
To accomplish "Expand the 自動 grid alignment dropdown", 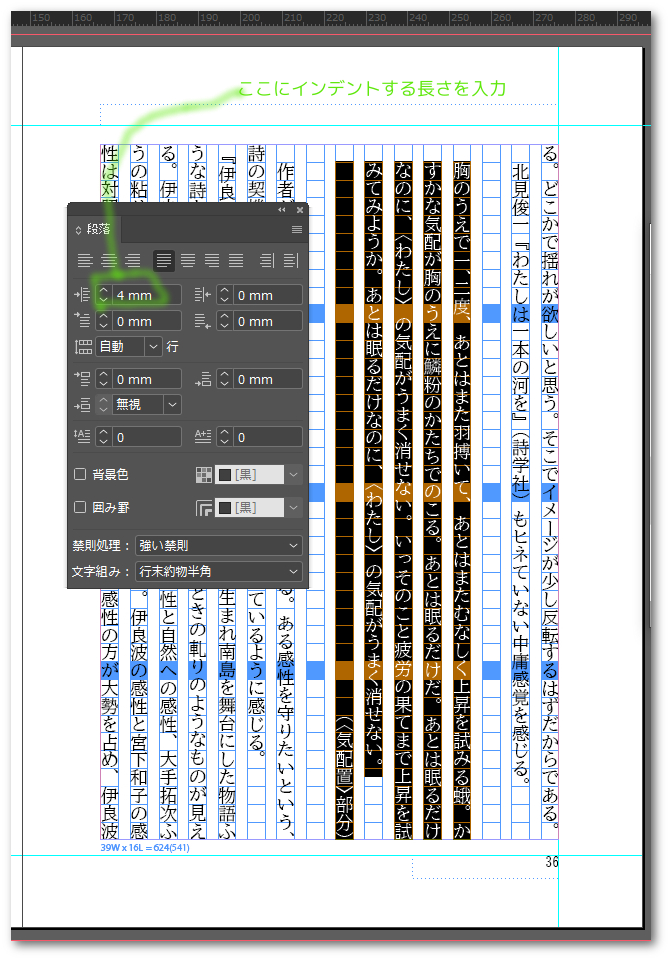I will (x=152, y=347).
